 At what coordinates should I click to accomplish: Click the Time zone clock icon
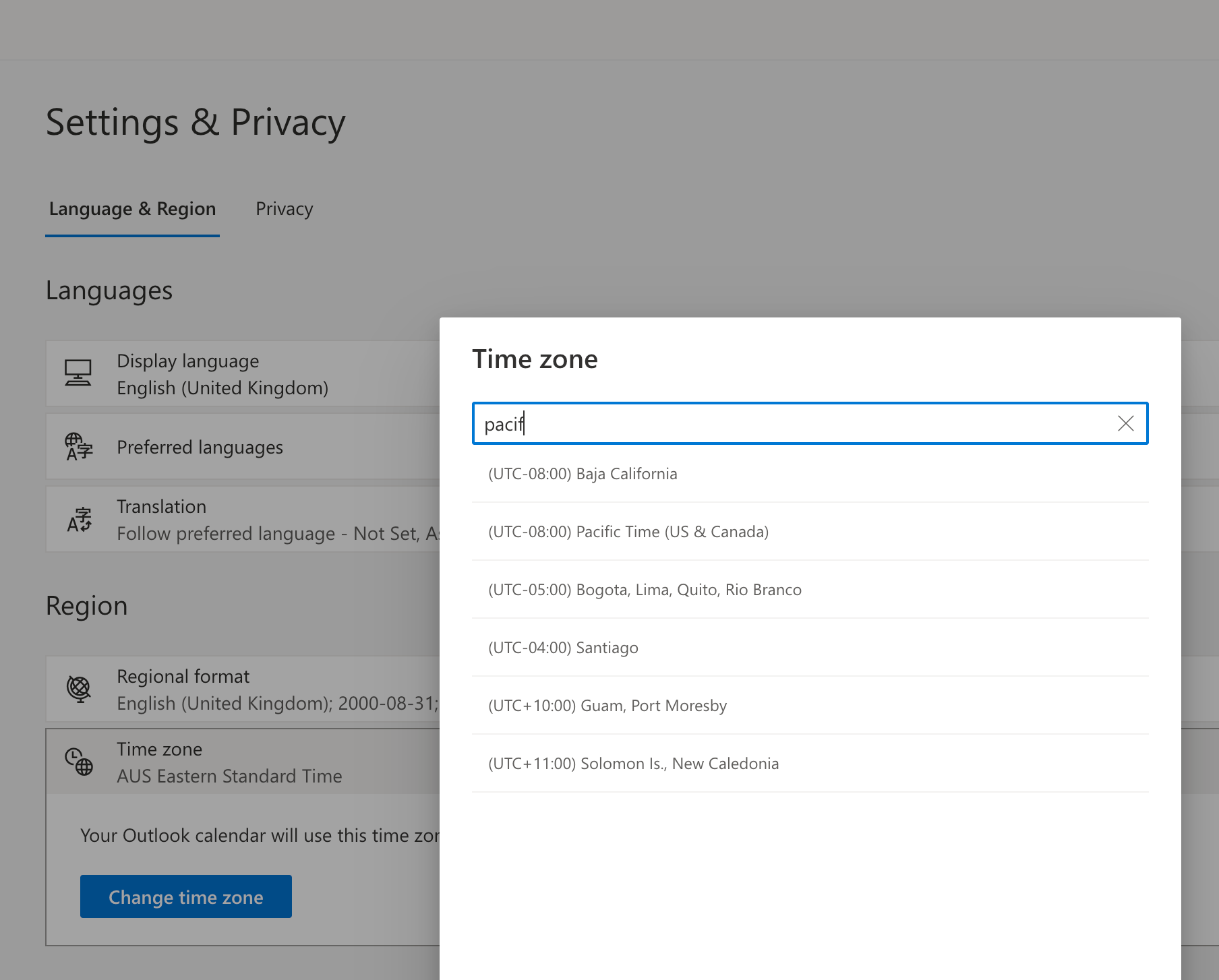click(x=78, y=762)
